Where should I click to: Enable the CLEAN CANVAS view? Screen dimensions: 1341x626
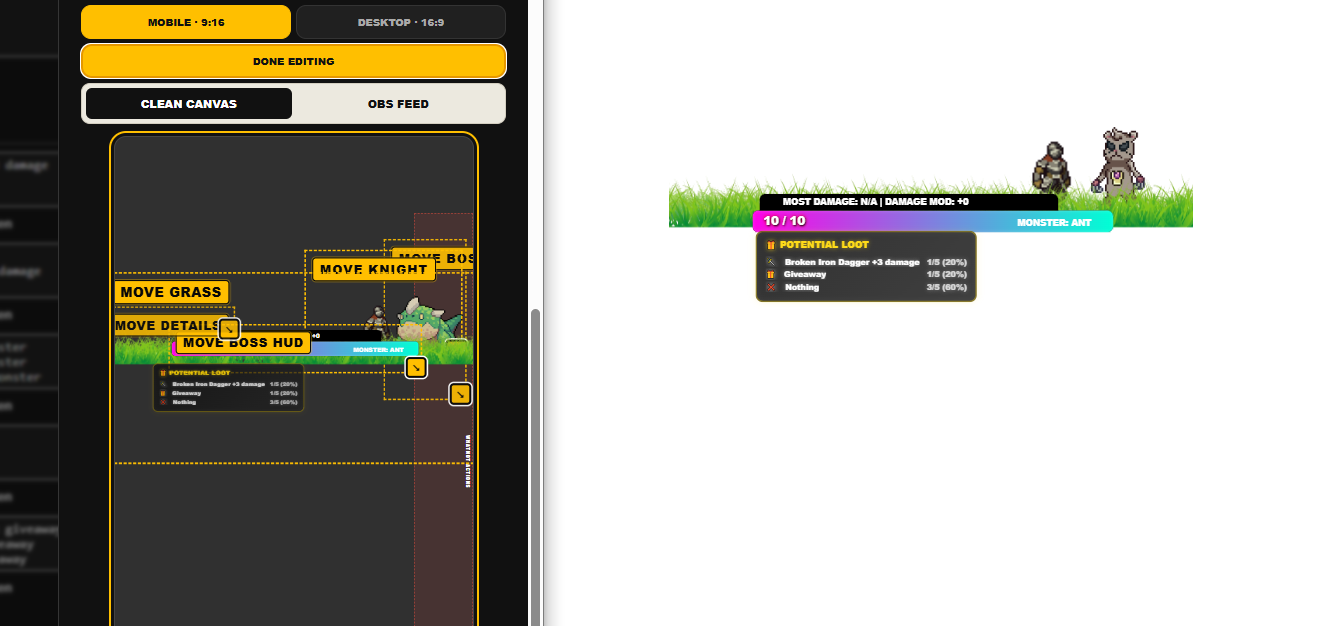(189, 104)
